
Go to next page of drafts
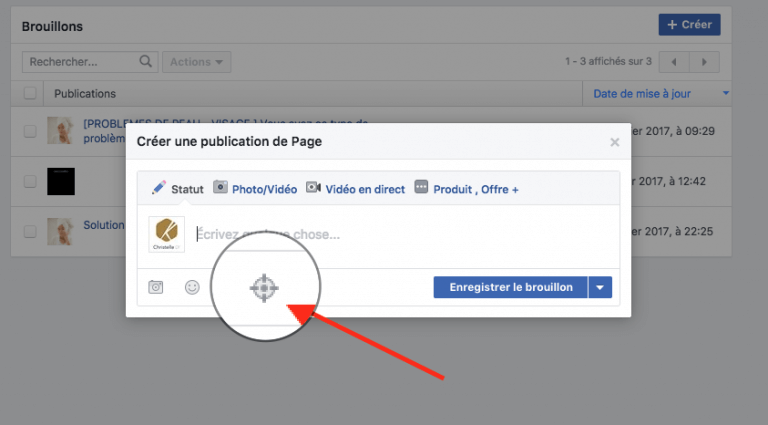705,62
